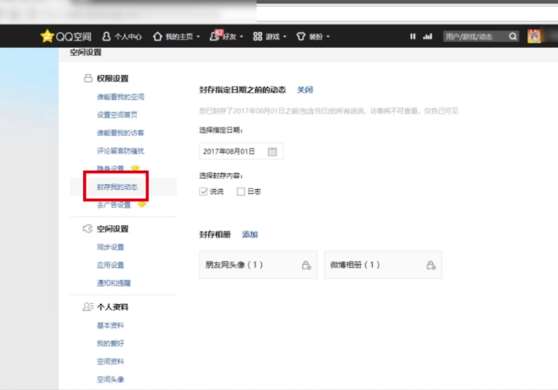Viewport: 558px width, 390px height.
Task: Click lock icon on 微博相册 album
Action: [x=431, y=265]
